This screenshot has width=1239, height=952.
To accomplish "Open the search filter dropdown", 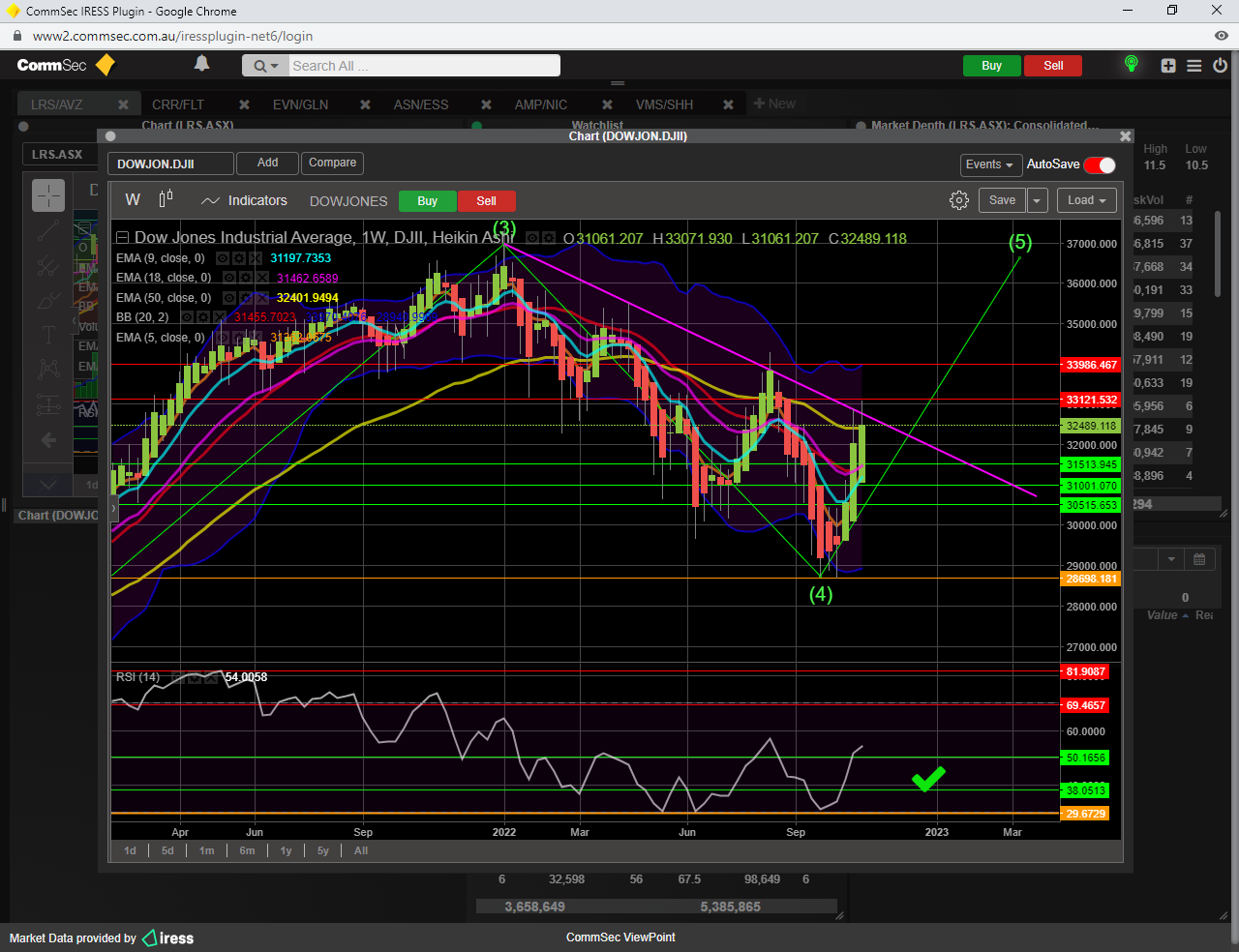I will pyautogui.click(x=265, y=66).
